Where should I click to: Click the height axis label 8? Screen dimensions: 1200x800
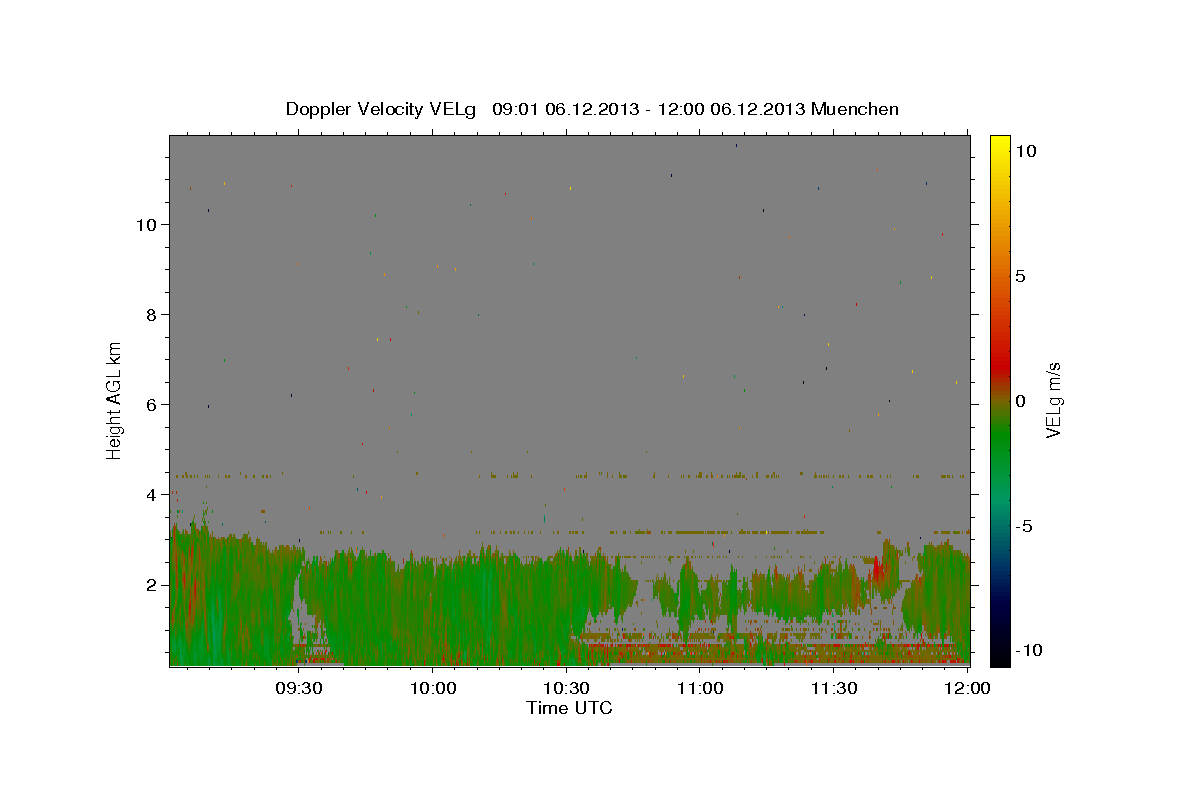point(153,314)
